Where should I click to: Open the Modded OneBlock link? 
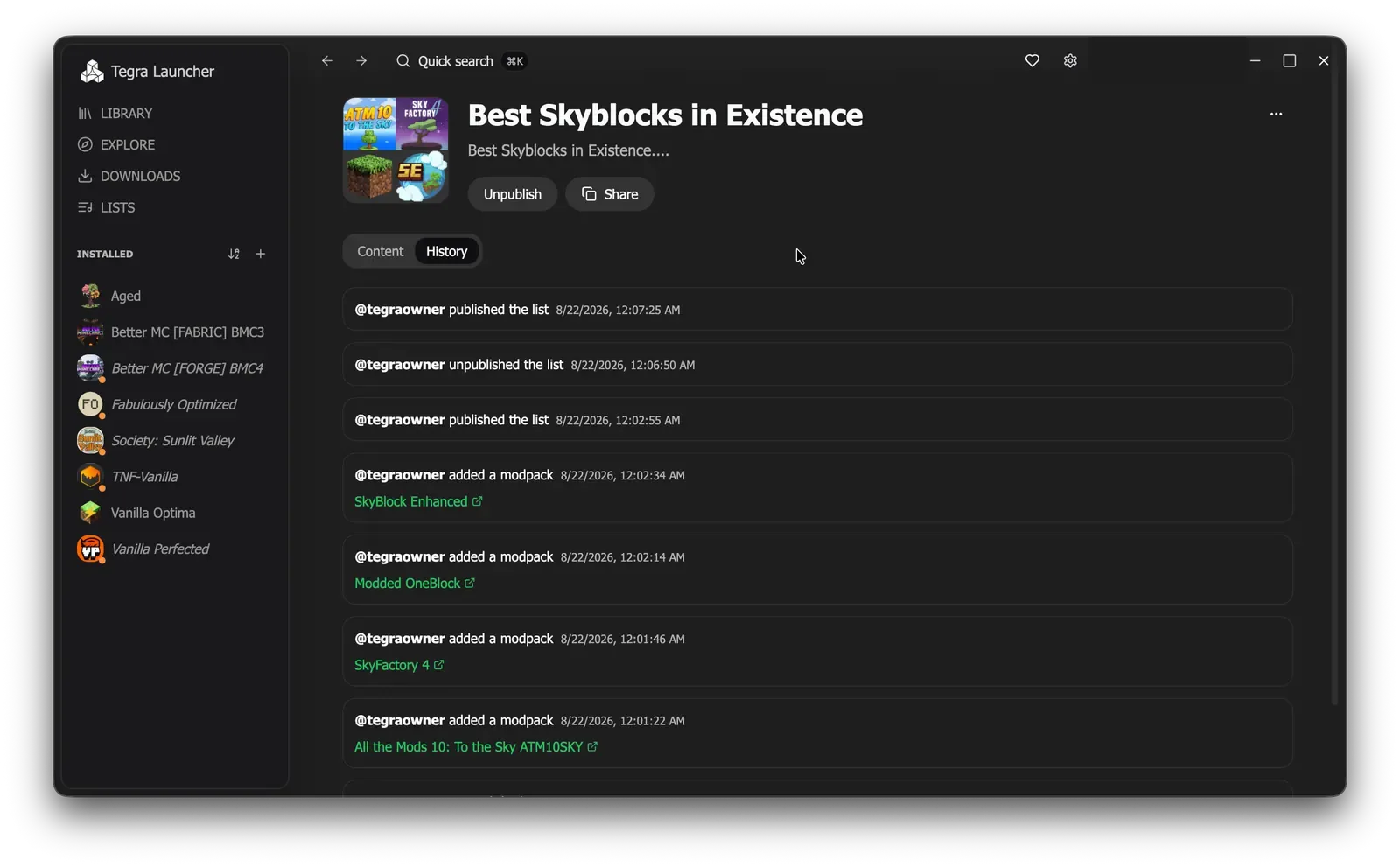[x=415, y=584]
